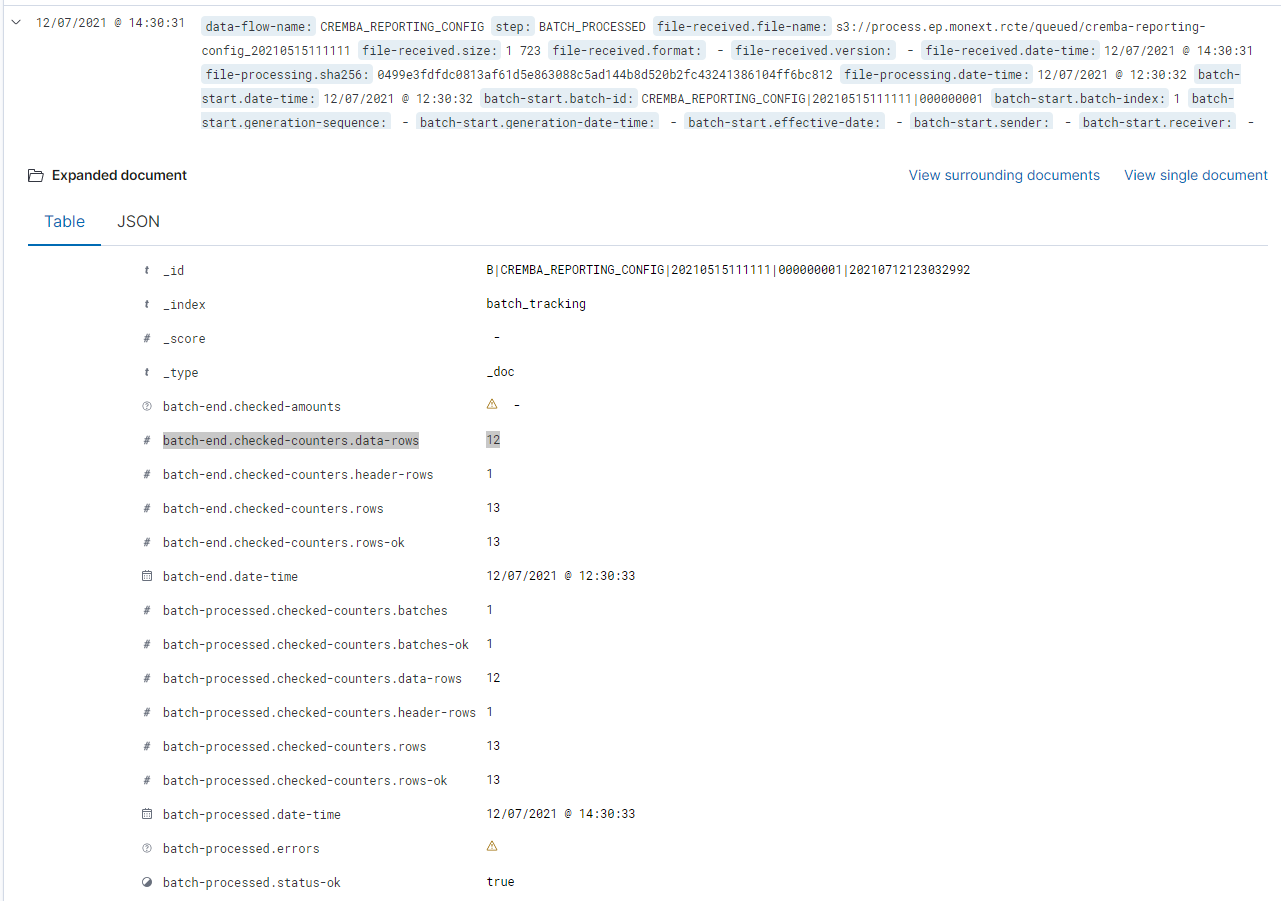Click unknown type icon beside batch-end.checked-amounts

click(147, 407)
